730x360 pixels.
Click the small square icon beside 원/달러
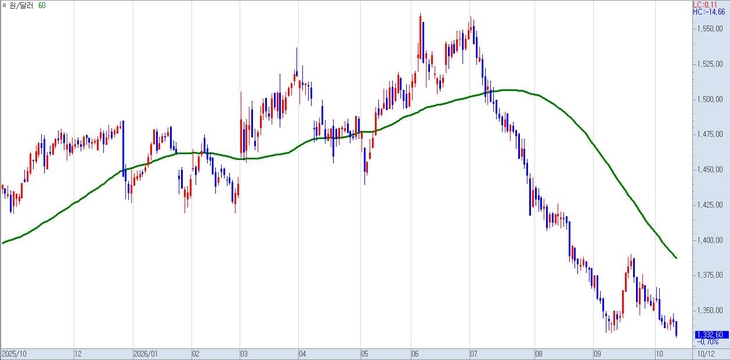point(4,5)
